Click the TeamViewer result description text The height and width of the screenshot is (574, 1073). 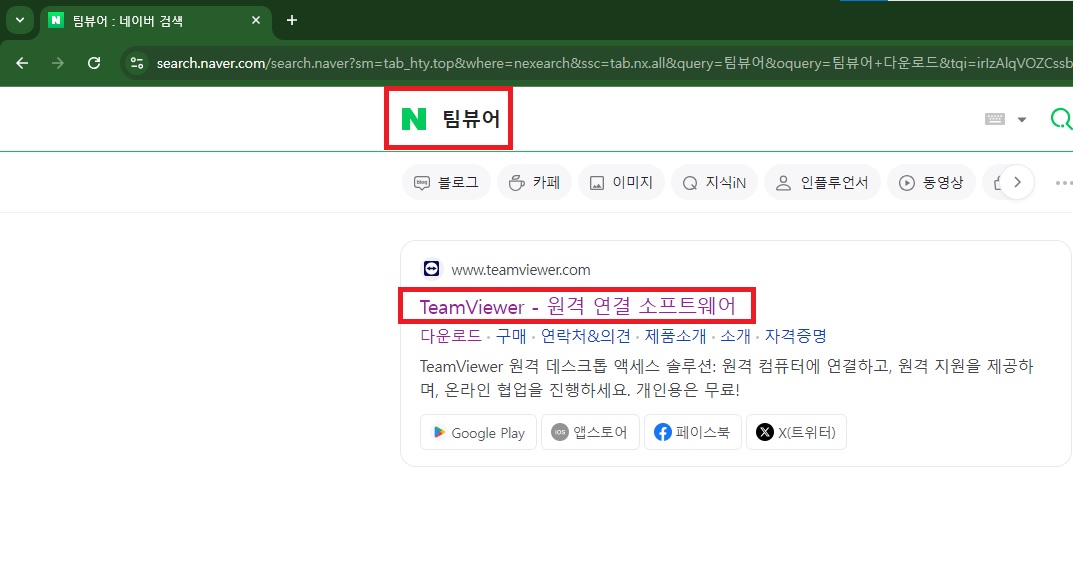click(x=727, y=378)
